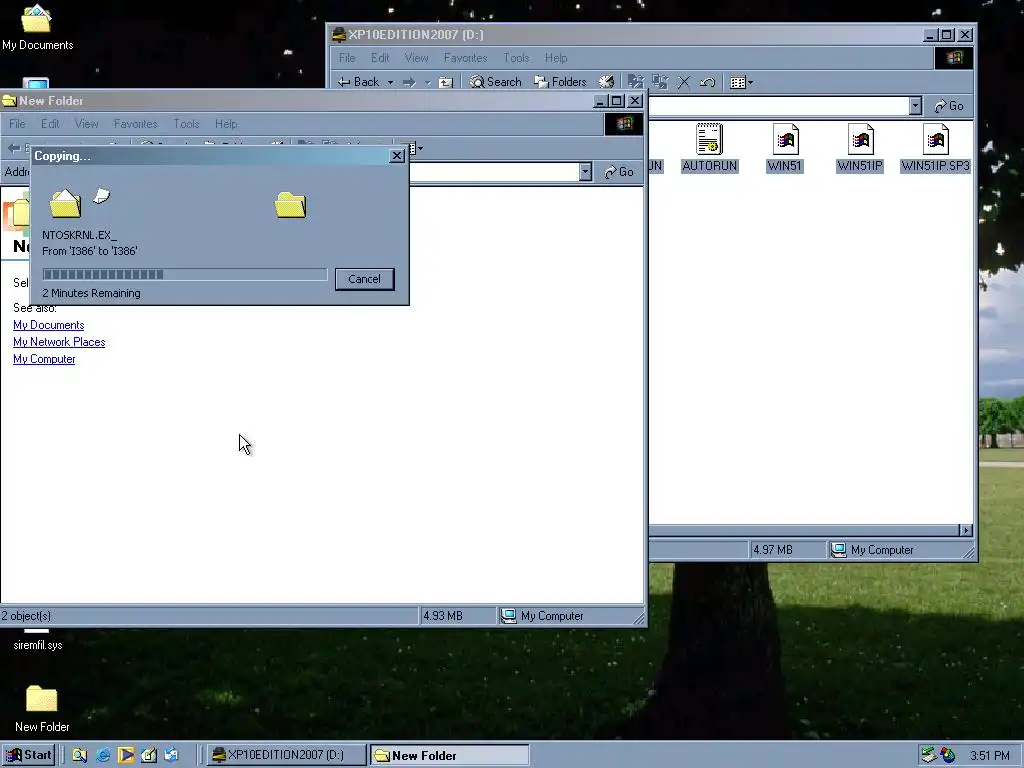The image size is (1024, 768).
Task: Click right arrow of D: window horizontal scrollbar
Action: (x=966, y=530)
